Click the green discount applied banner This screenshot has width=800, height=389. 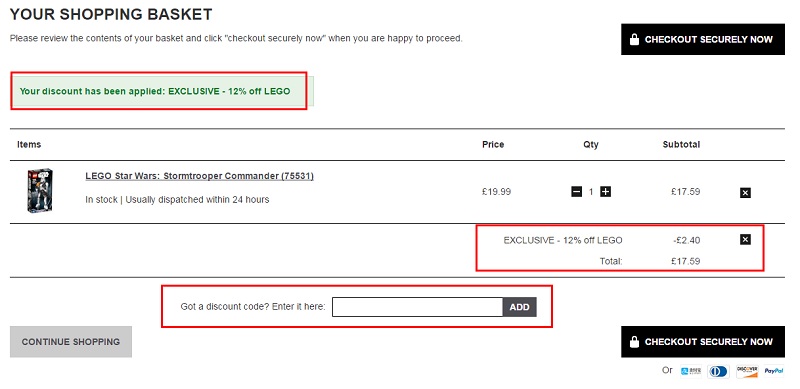click(162, 91)
